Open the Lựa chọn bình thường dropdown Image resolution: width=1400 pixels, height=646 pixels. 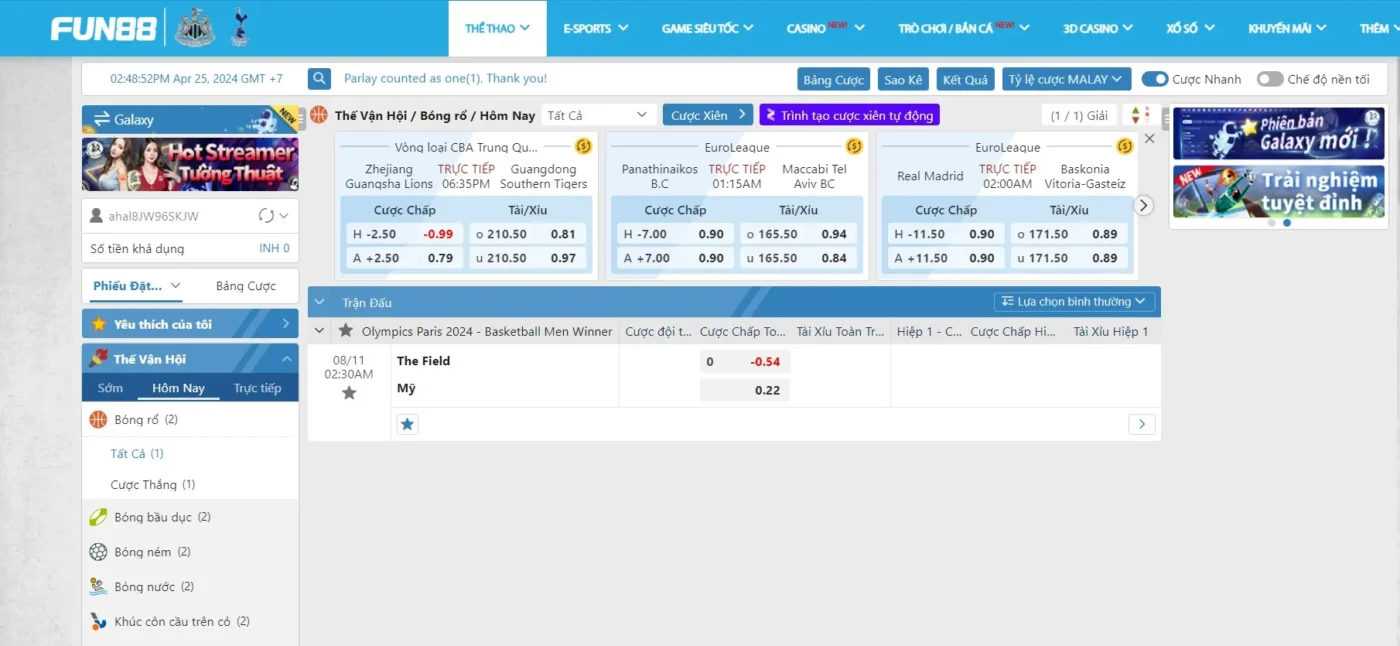tap(1075, 301)
